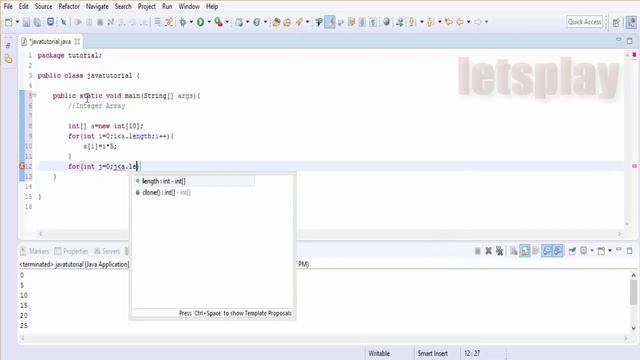Image resolution: width=640 pixels, height=360 pixels.
Task: Open dropdown arrow next to Debug icon
Action: 191,22
